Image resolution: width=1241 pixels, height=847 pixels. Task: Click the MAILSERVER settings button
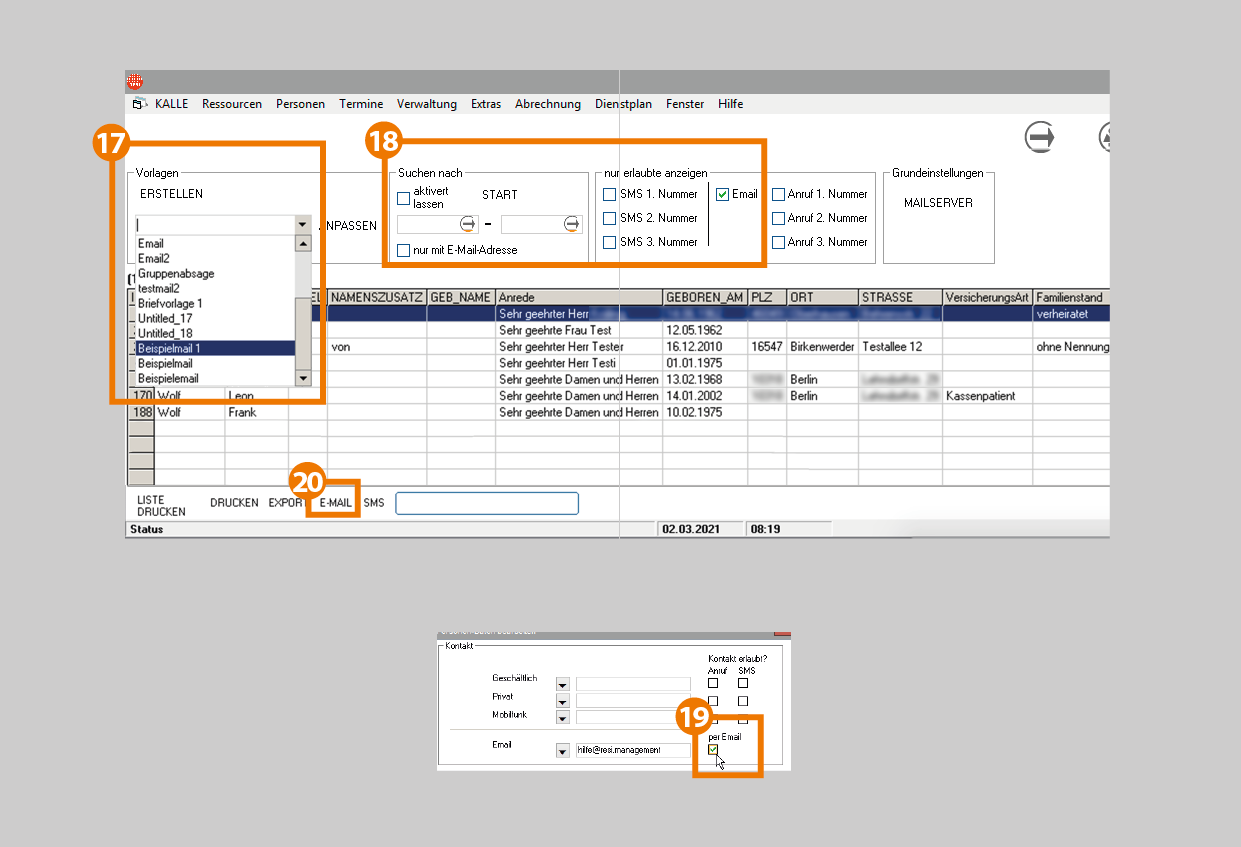pos(938,203)
